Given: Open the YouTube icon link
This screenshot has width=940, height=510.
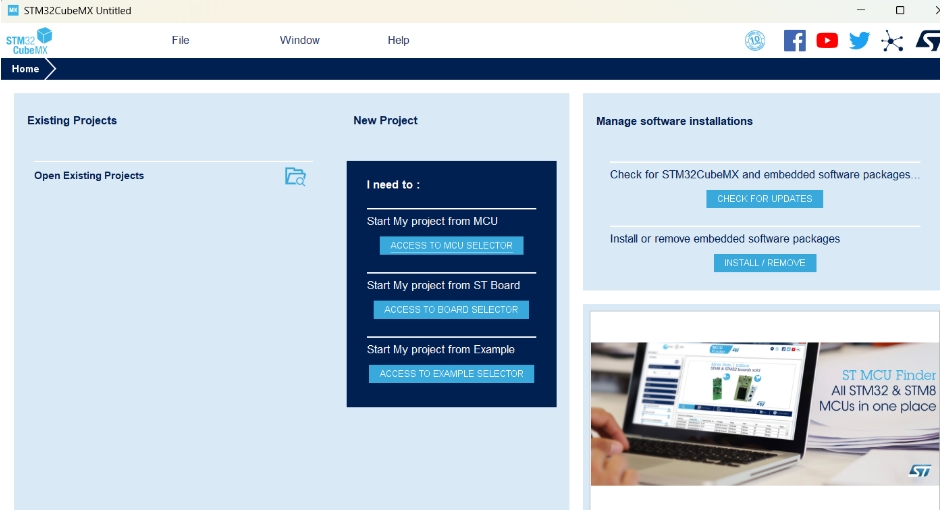Looking at the screenshot, I should [827, 41].
